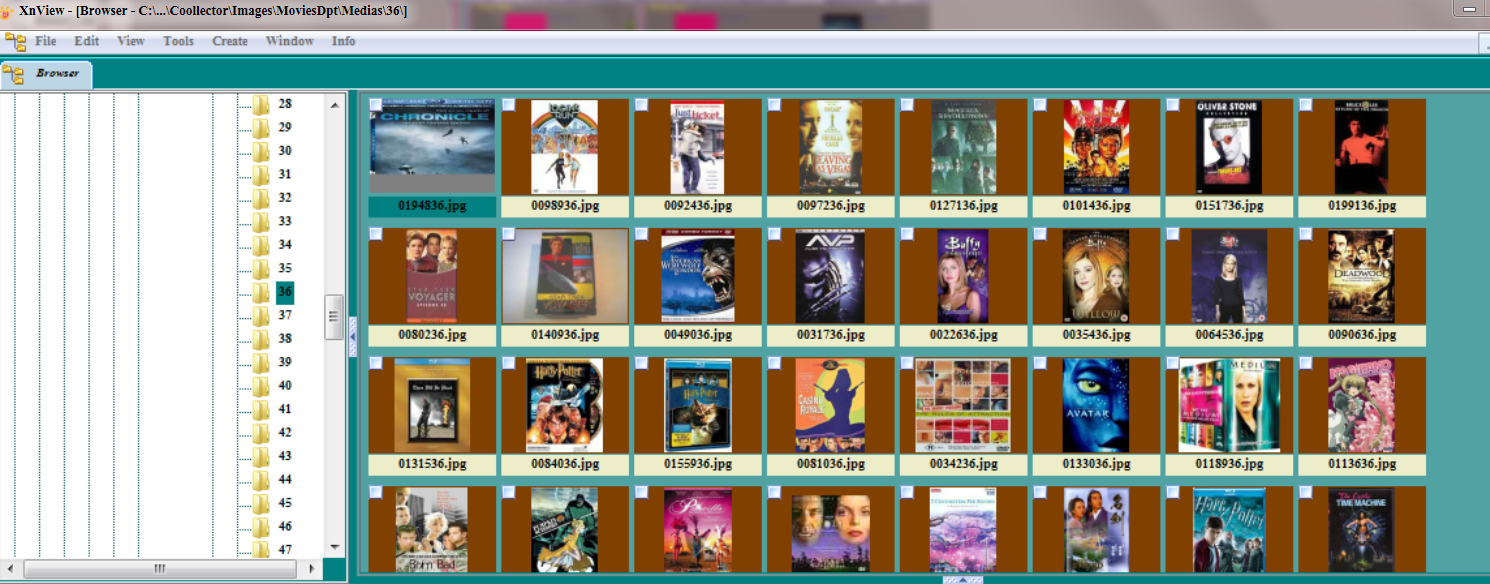Viewport: 1490px width, 584px height.
Task: Click folder tree scrollbar up arrow
Action: [x=335, y=104]
